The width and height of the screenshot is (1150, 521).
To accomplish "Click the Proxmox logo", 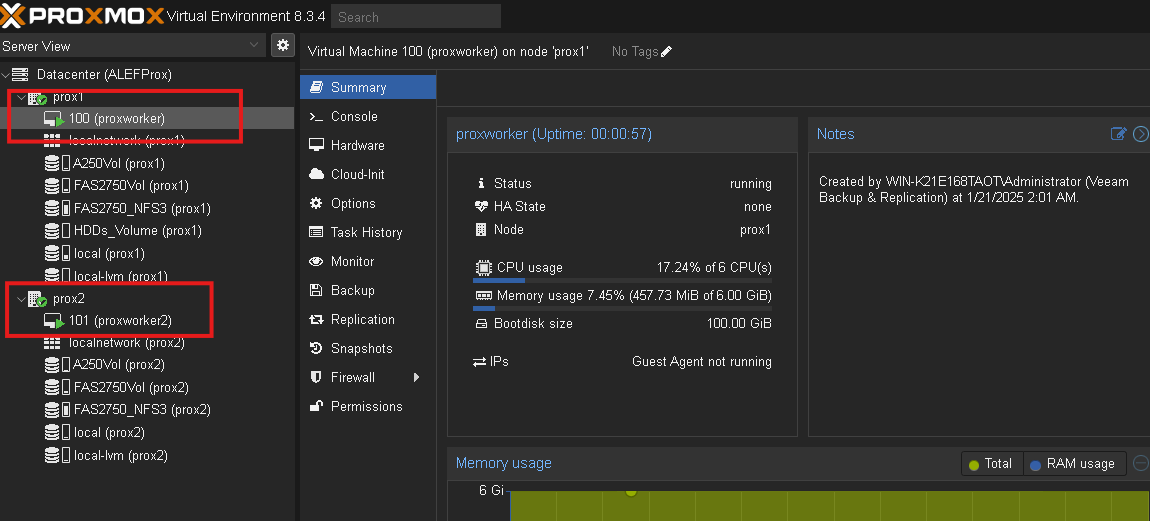I will [x=83, y=15].
